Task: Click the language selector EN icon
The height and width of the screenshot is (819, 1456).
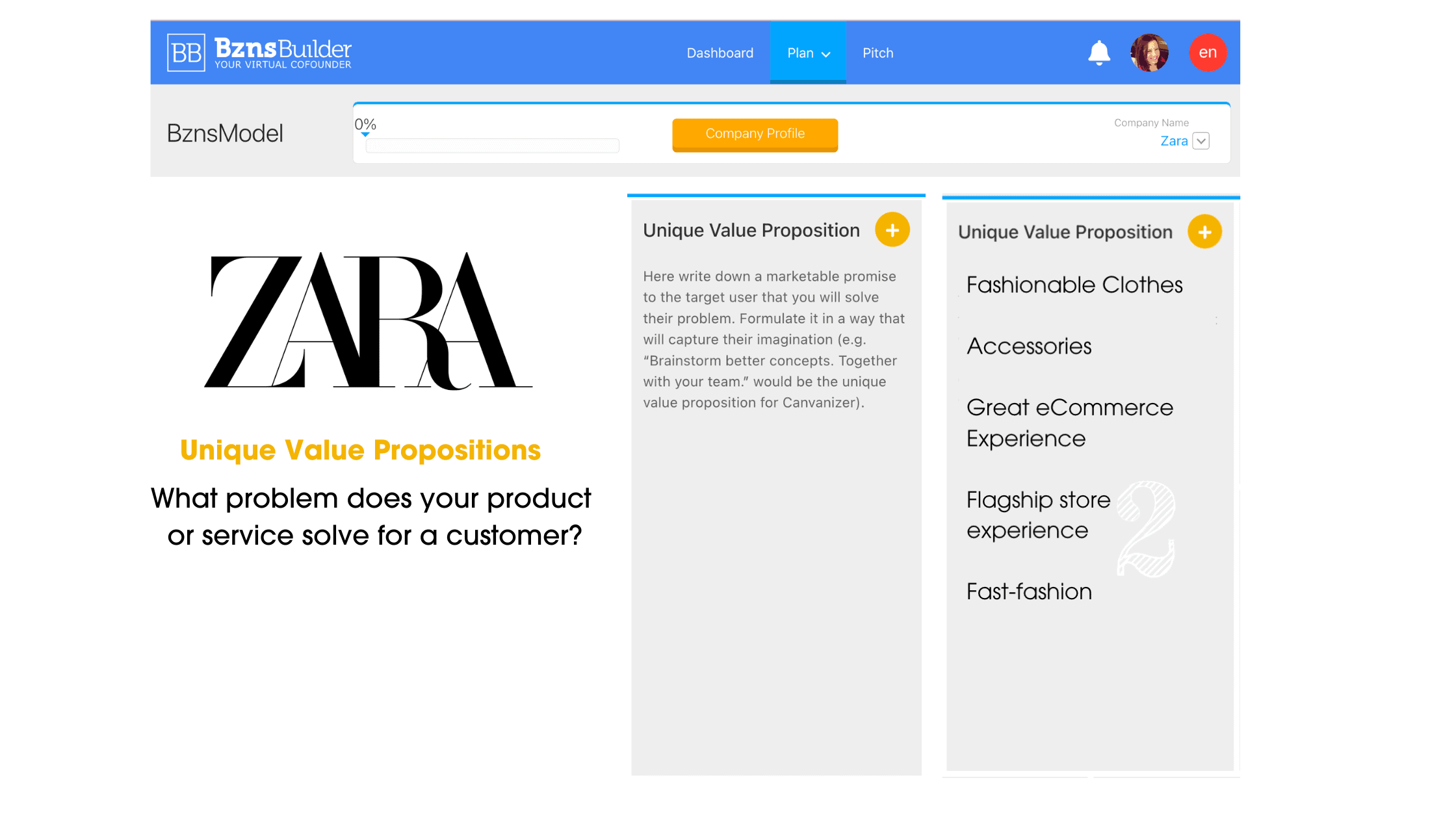Action: pos(1206,53)
